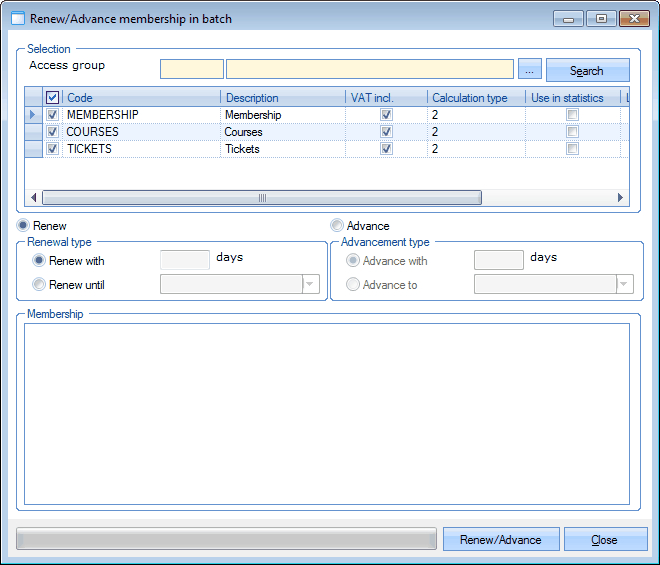Enable Use in statistics for TICKETS

coord(572,149)
